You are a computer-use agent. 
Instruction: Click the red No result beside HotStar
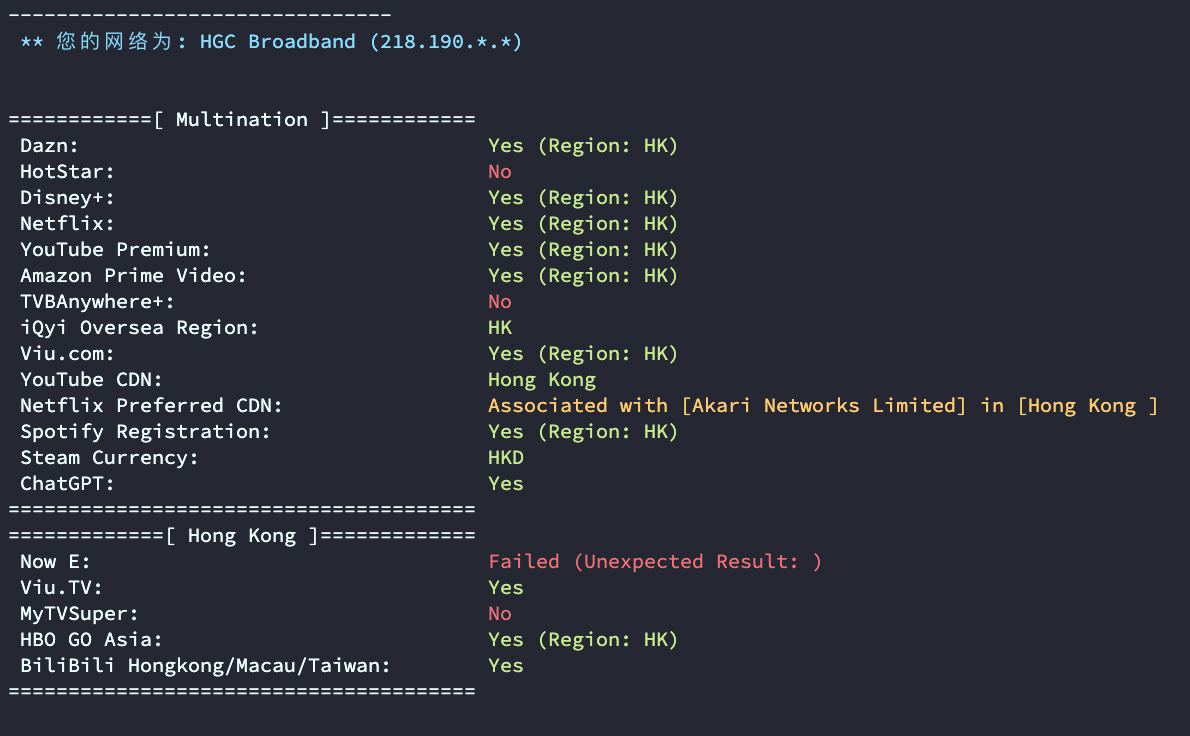click(x=499, y=171)
